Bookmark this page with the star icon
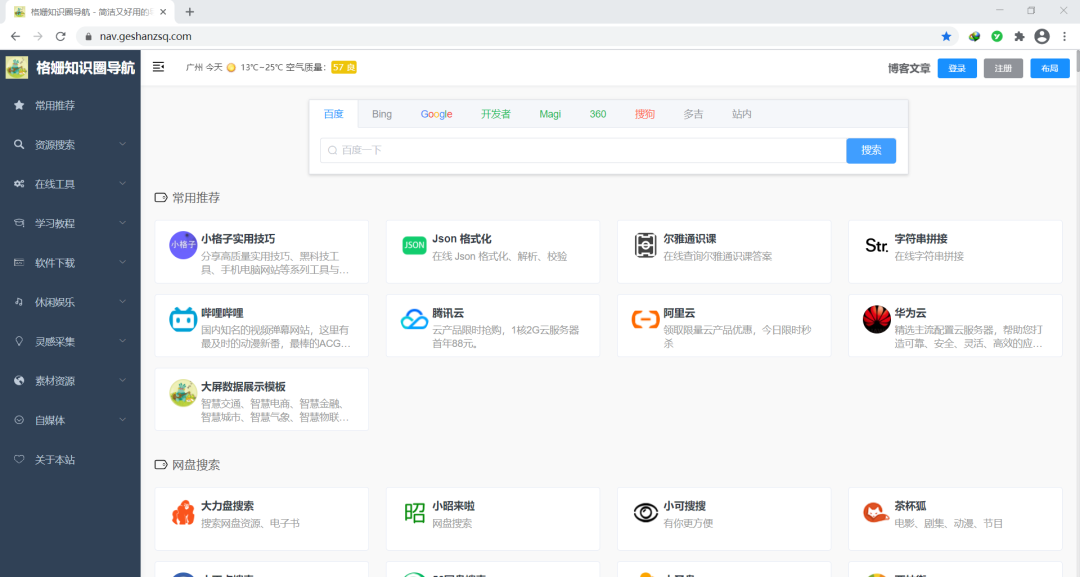This screenshot has width=1080, height=577. coord(946,36)
